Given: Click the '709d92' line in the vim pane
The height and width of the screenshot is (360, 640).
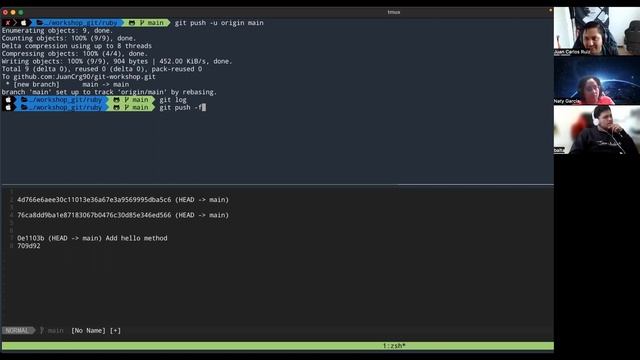Looking at the screenshot, I should [29, 246].
